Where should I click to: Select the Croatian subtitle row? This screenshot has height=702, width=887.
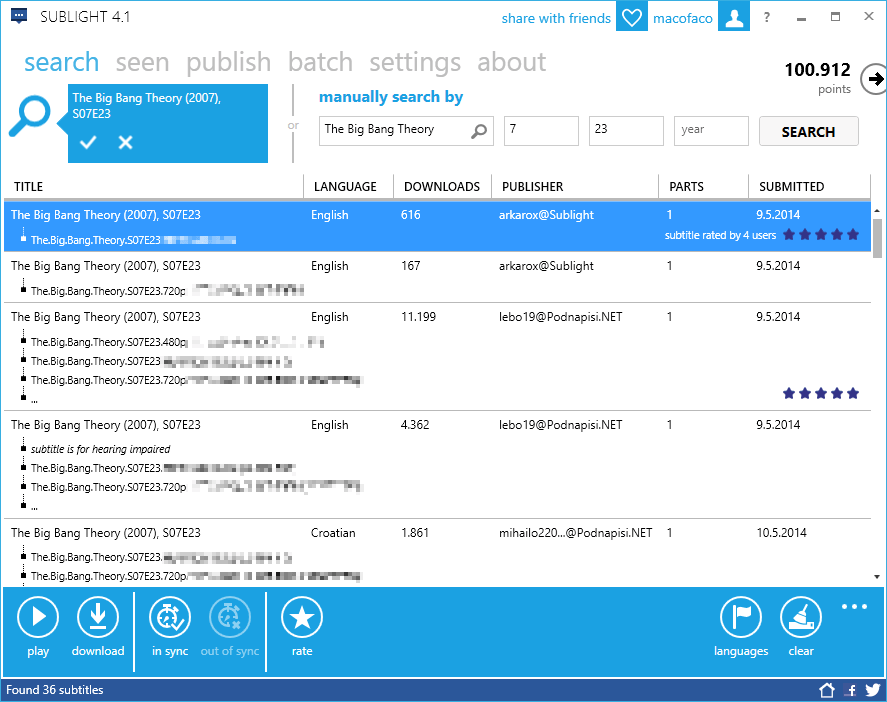tap(437, 553)
